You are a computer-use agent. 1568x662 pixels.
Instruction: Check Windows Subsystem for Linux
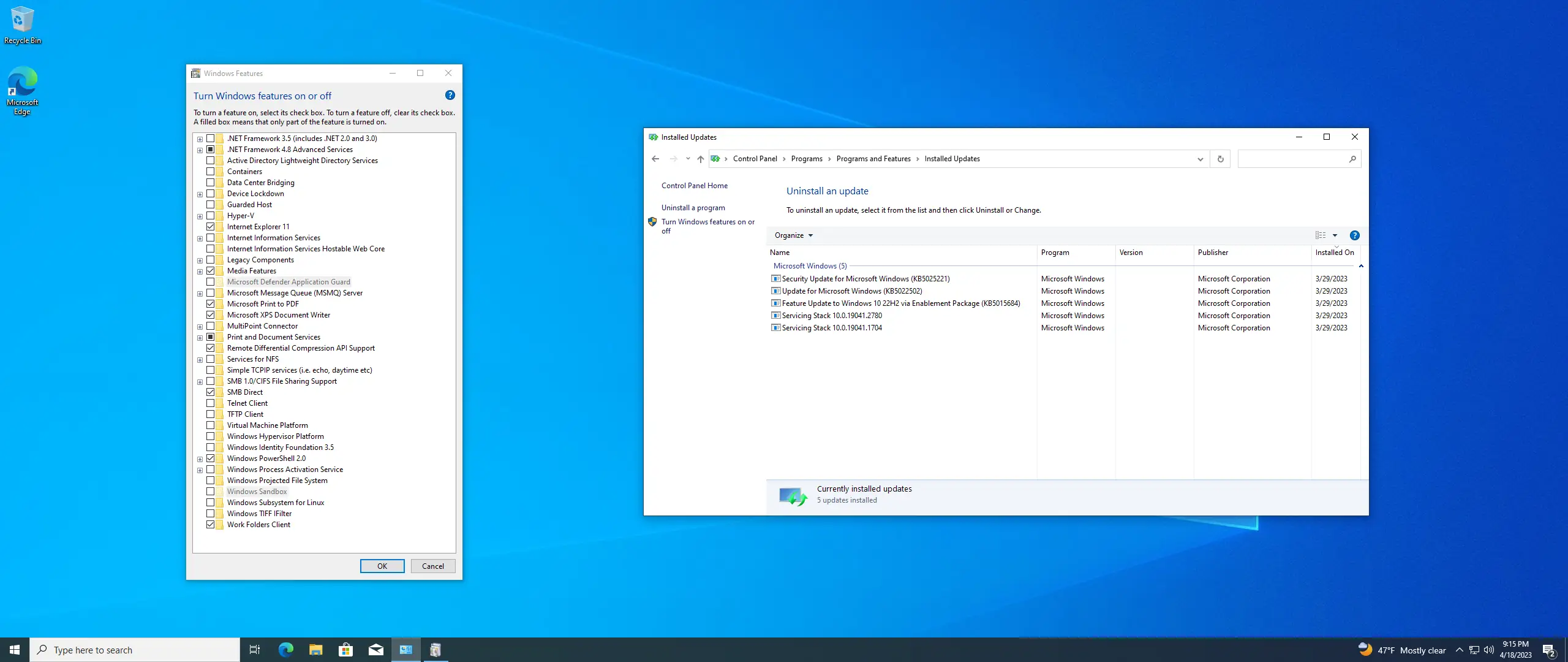point(211,503)
